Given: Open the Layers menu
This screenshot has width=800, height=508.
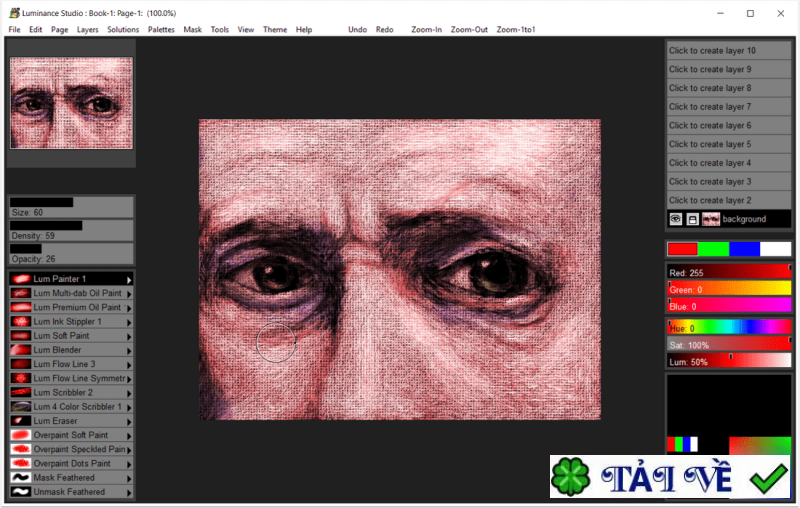Looking at the screenshot, I should 88,29.
